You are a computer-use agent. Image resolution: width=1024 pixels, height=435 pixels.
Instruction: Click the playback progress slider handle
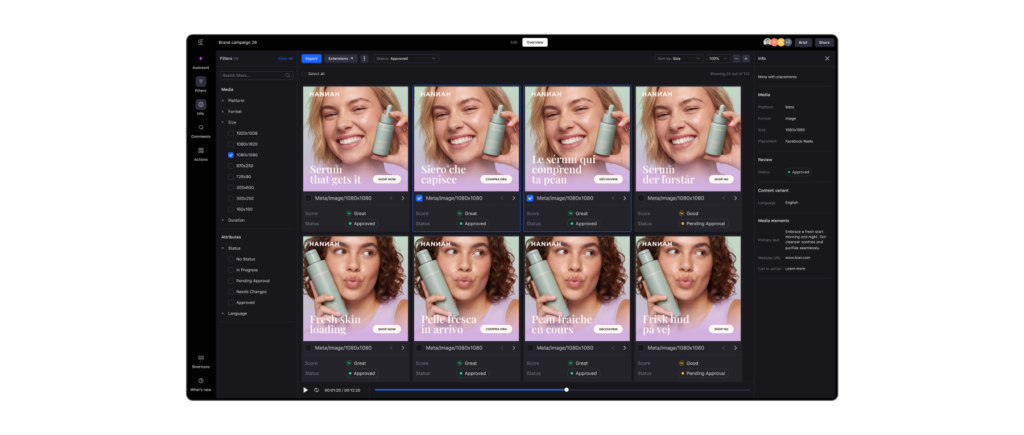tap(566, 390)
